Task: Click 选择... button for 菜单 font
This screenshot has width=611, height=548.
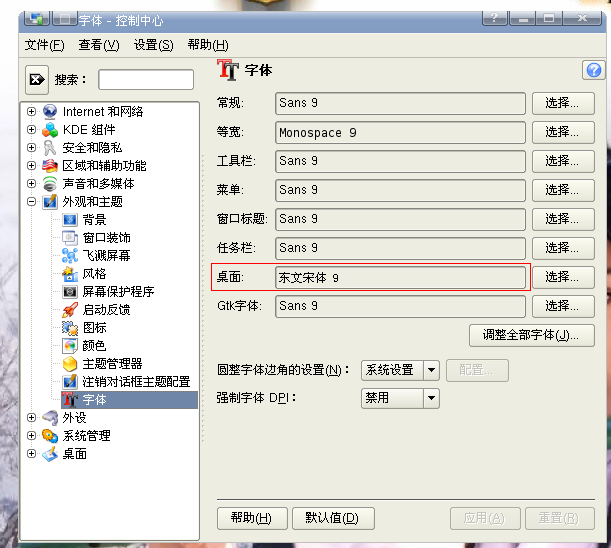Action: 563,190
